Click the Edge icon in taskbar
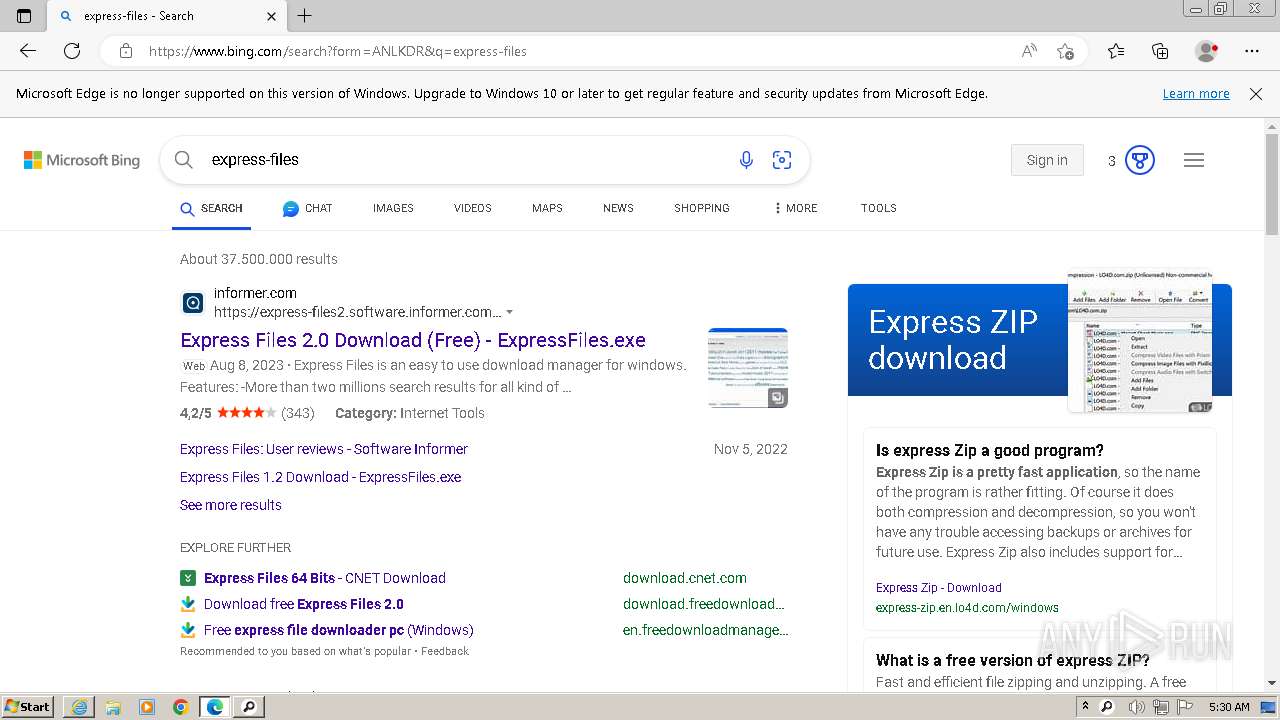 tap(215, 707)
